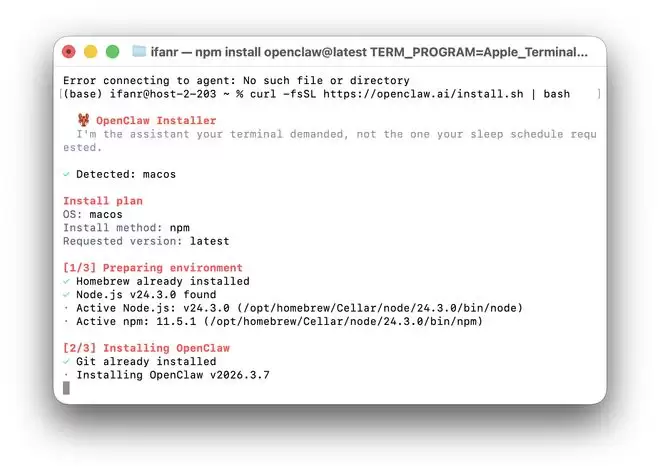This screenshot has width=660, height=475.
Task: Click the window title text in title bar
Action: pos(370,51)
